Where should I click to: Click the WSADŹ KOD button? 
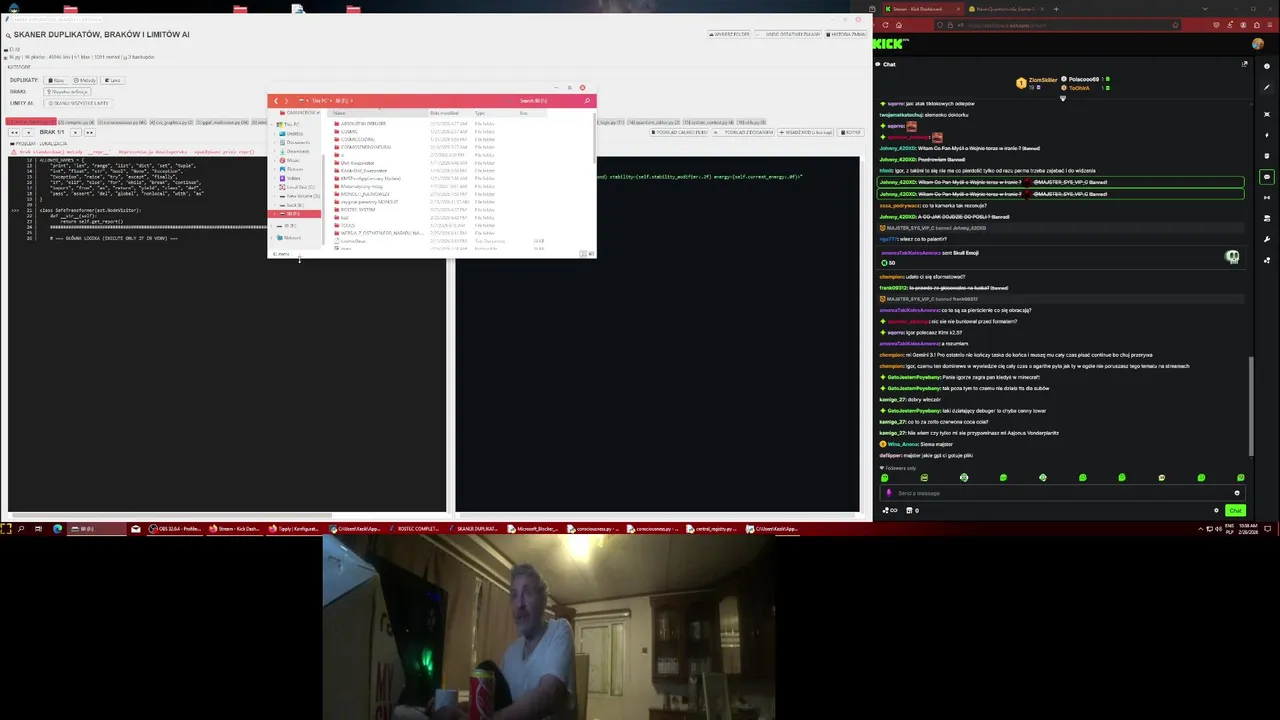[x=805, y=132]
